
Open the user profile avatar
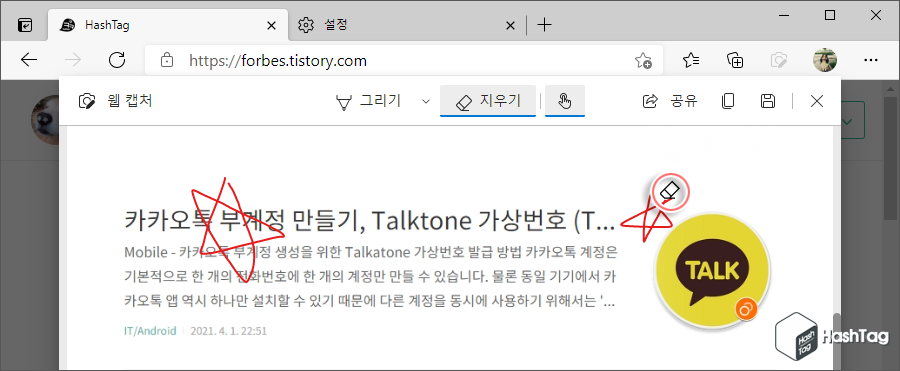825,60
